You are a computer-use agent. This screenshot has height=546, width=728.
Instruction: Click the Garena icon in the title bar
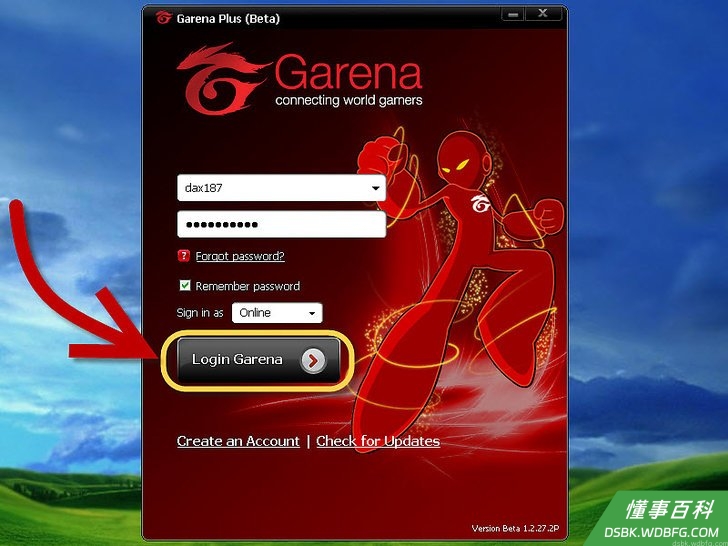[x=164, y=18]
